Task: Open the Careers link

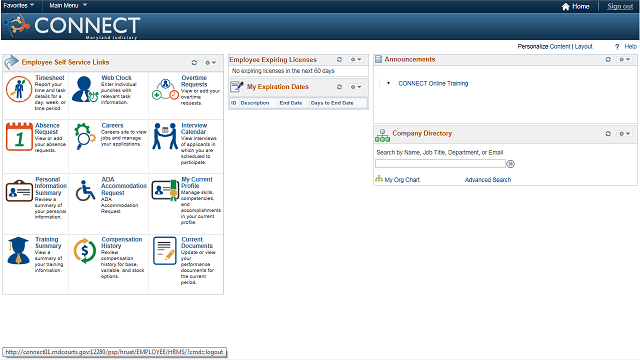Action: (112, 126)
